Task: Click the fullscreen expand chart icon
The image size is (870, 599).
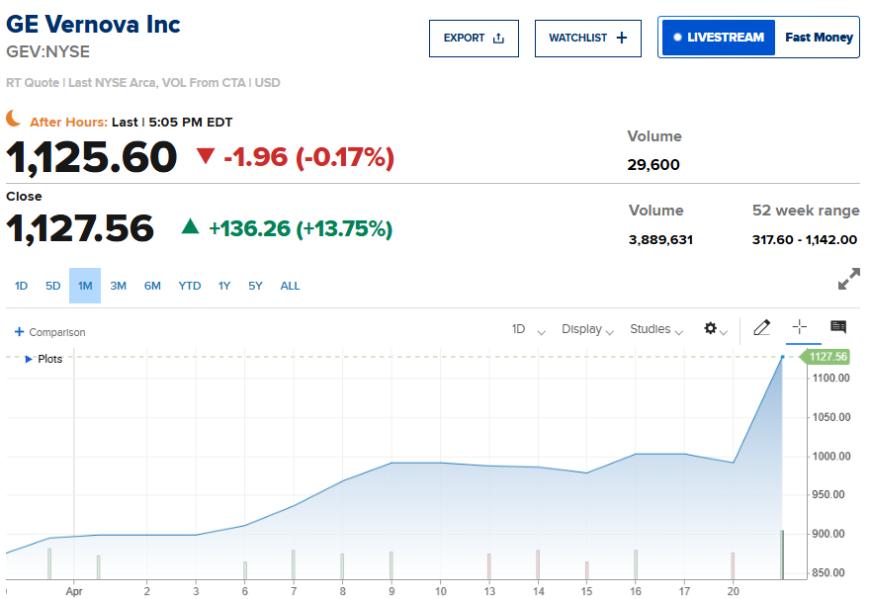Action: (x=849, y=280)
